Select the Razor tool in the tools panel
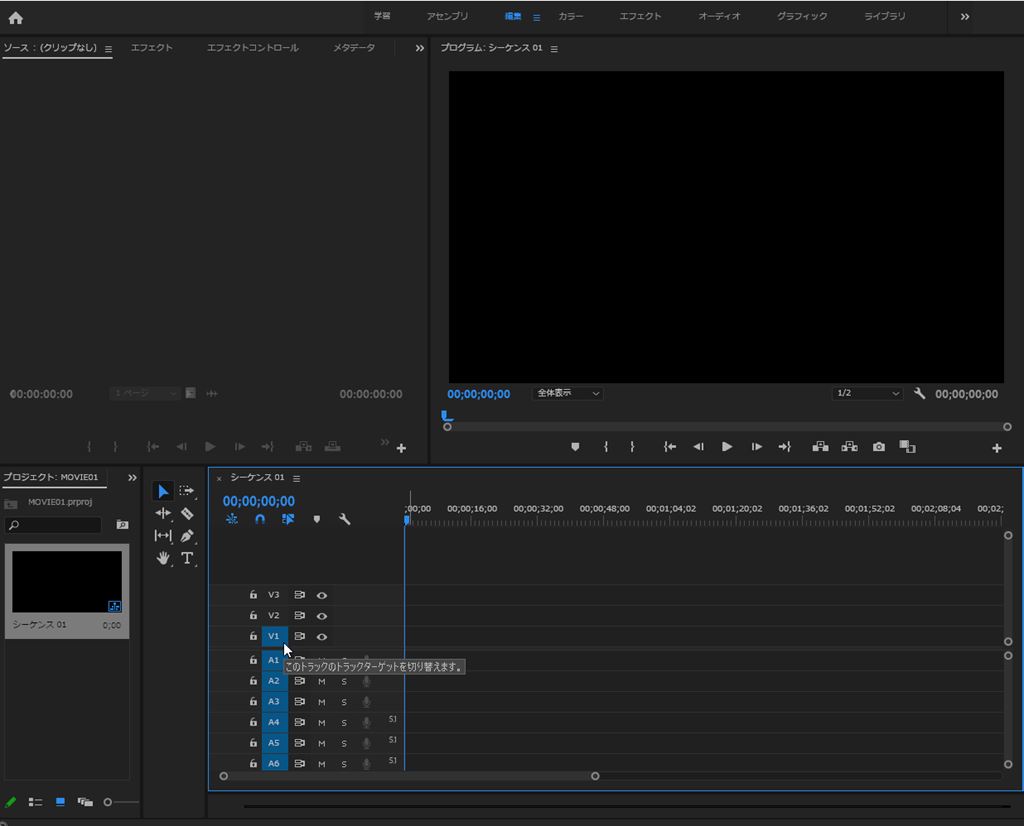 point(187,513)
